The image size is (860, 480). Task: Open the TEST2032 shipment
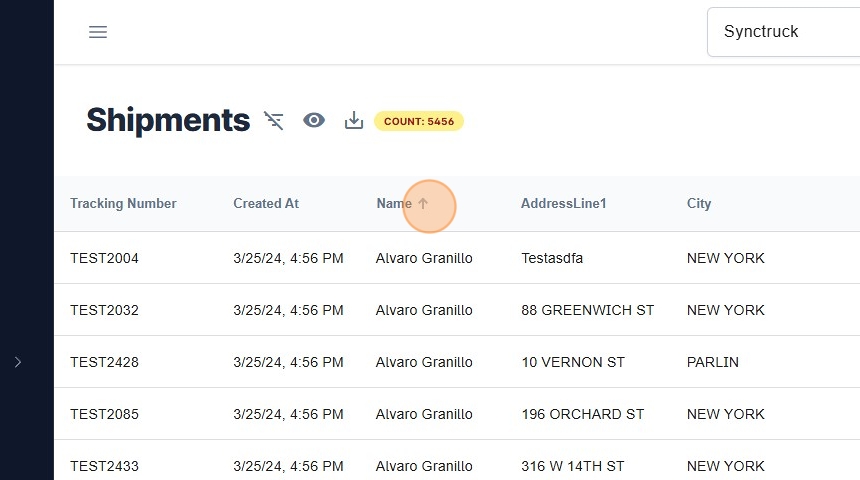(104, 310)
